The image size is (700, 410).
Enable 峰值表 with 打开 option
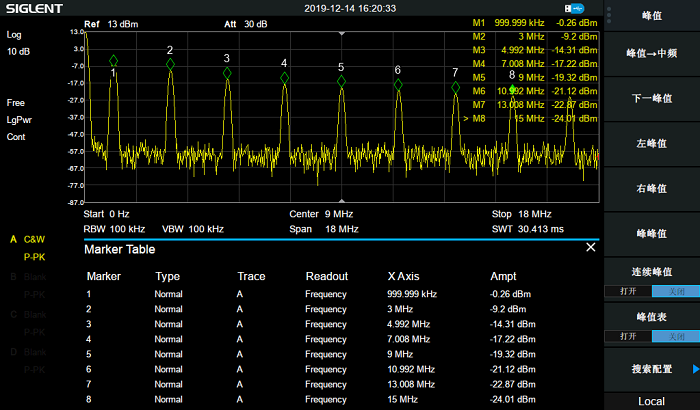coord(628,336)
